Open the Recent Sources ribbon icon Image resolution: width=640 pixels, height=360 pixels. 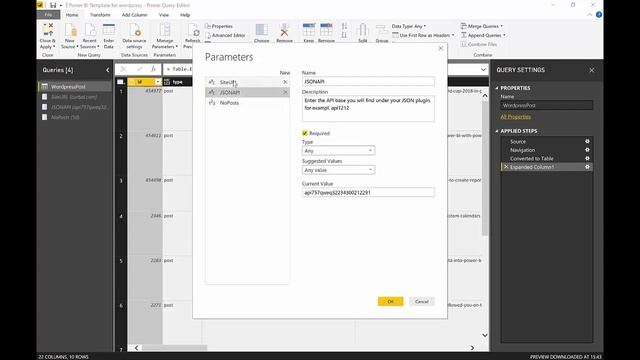[x=90, y=30]
